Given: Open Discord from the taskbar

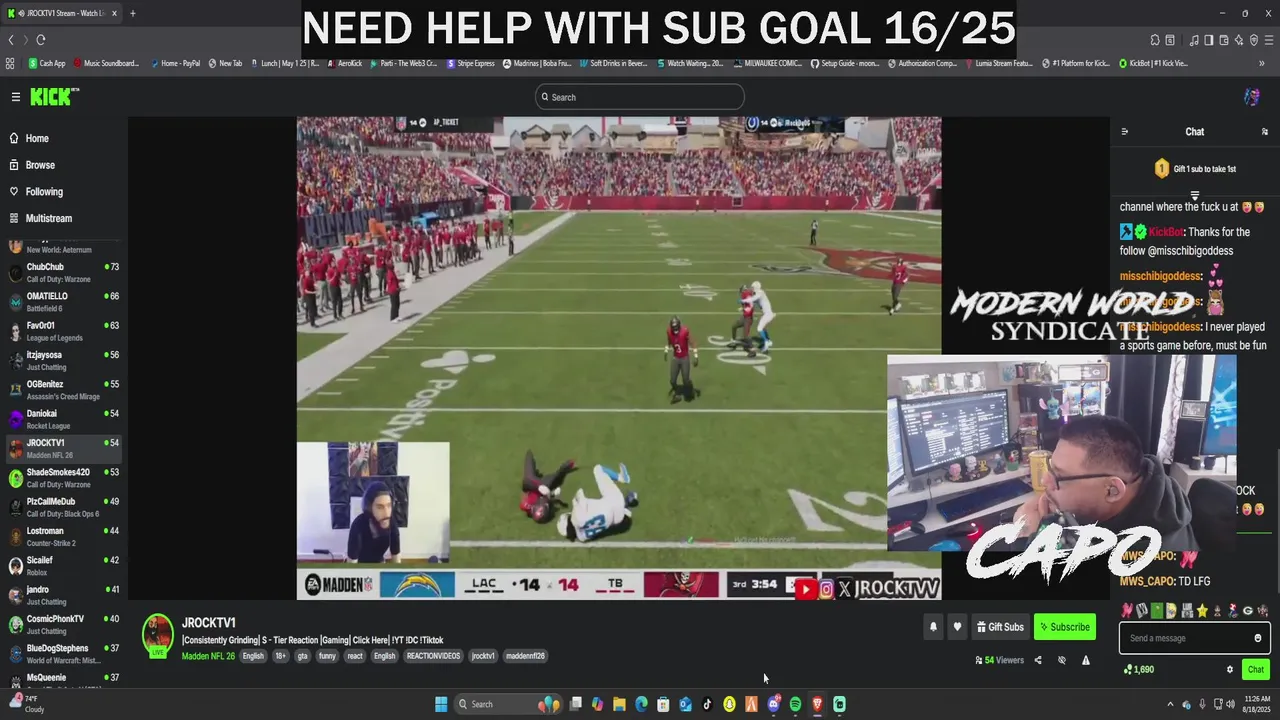Looking at the screenshot, I should (x=773, y=704).
